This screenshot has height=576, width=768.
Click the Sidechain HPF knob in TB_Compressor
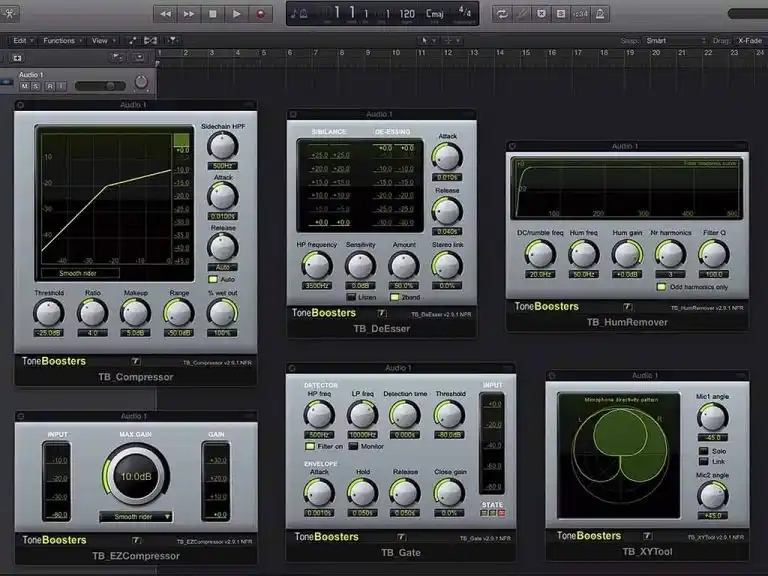point(223,145)
